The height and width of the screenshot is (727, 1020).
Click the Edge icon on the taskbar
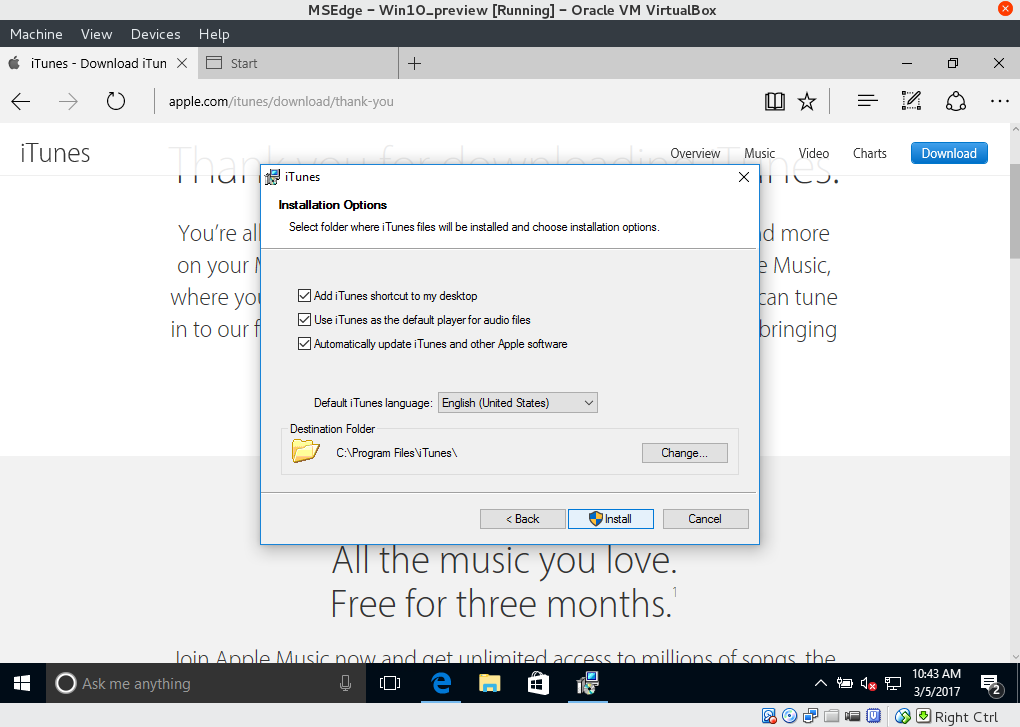coord(441,683)
